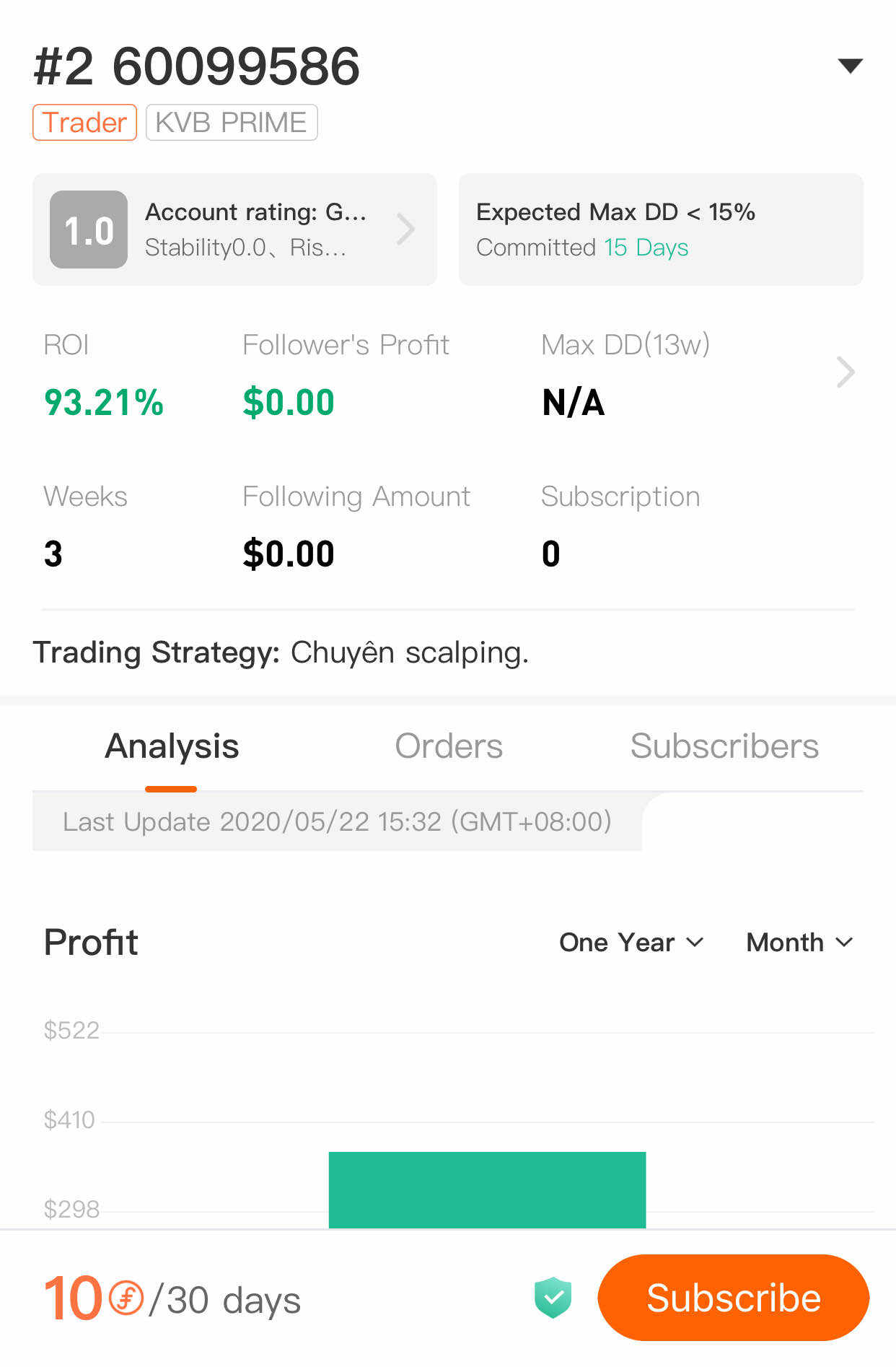Tap the orange F coin currency icon
Viewport: 896px width, 1367px height.
[126, 1298]
